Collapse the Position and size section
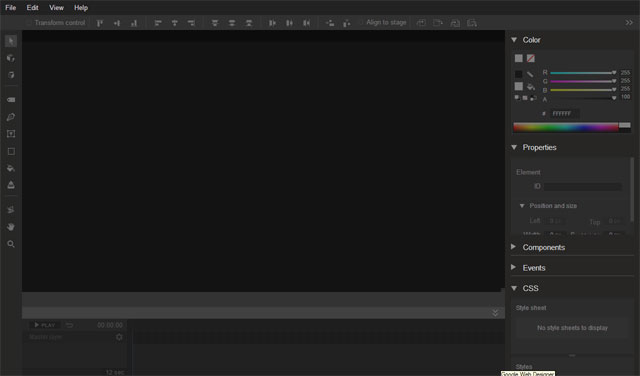 [522, 206]
